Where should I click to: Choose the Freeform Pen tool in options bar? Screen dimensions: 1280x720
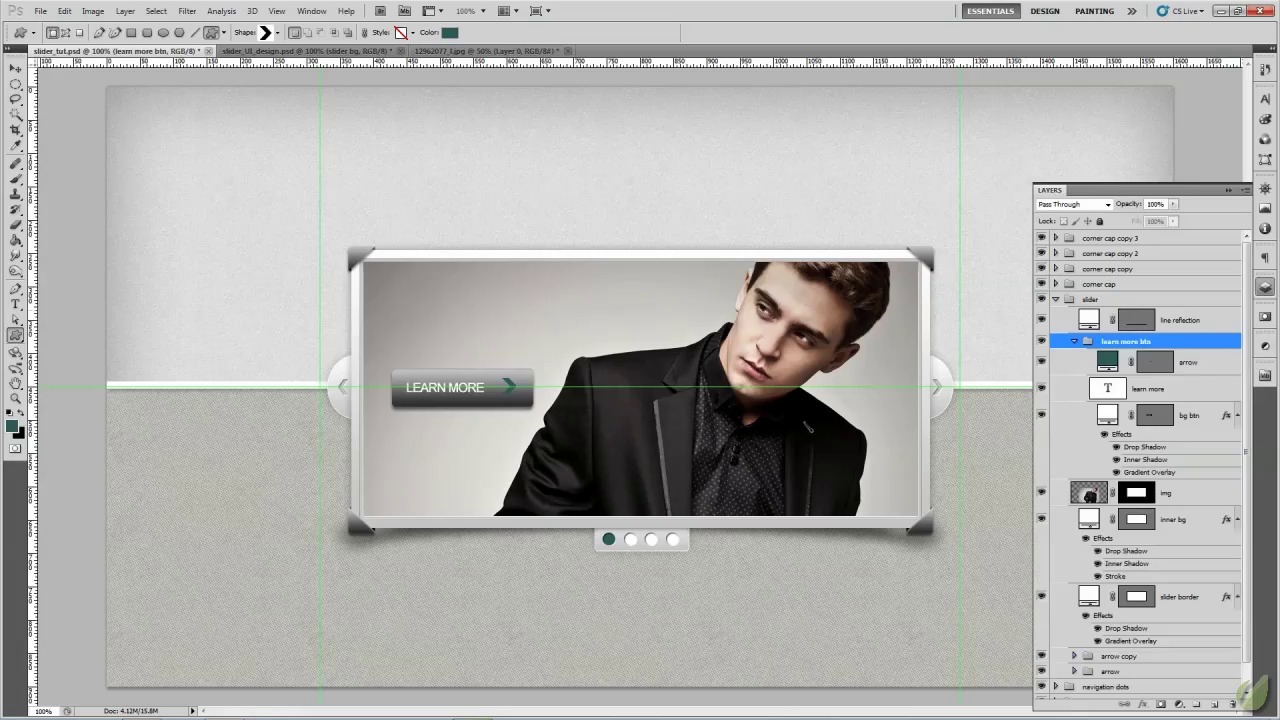coord(115,32)
